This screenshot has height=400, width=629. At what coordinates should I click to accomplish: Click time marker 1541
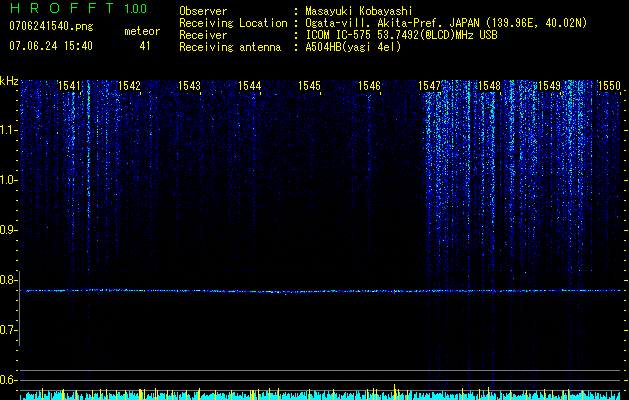point(69,86)
